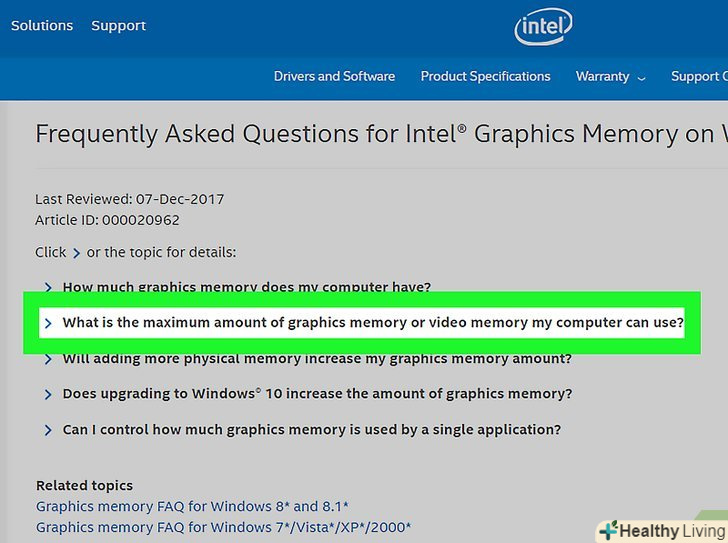Open 'Does upgrading to Windows 10' question
Image resolution: width=728 pixels, height=543 pixels.
317,394
